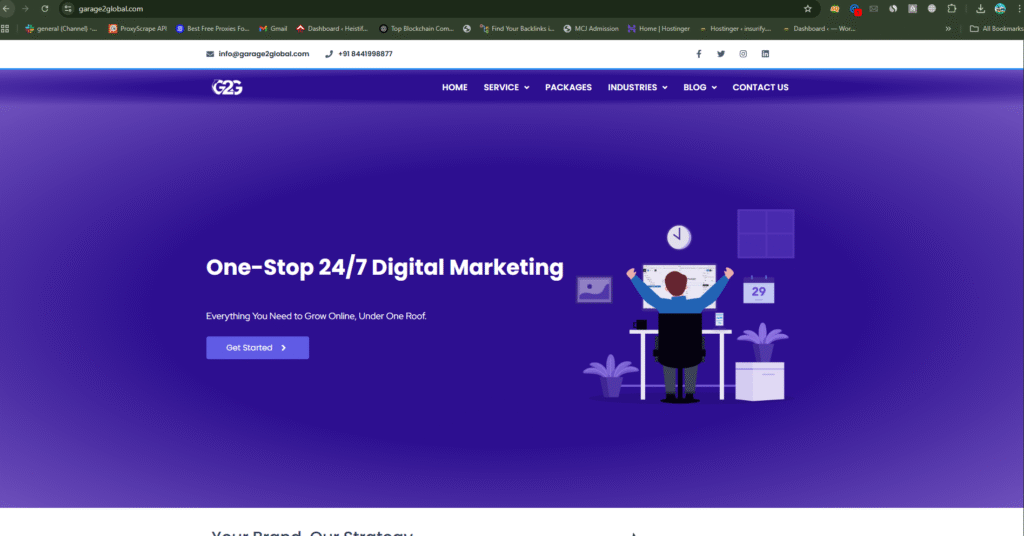The image size is (1024, 536).
Task: Go to the Home menu item
Action: coord(455,88)
